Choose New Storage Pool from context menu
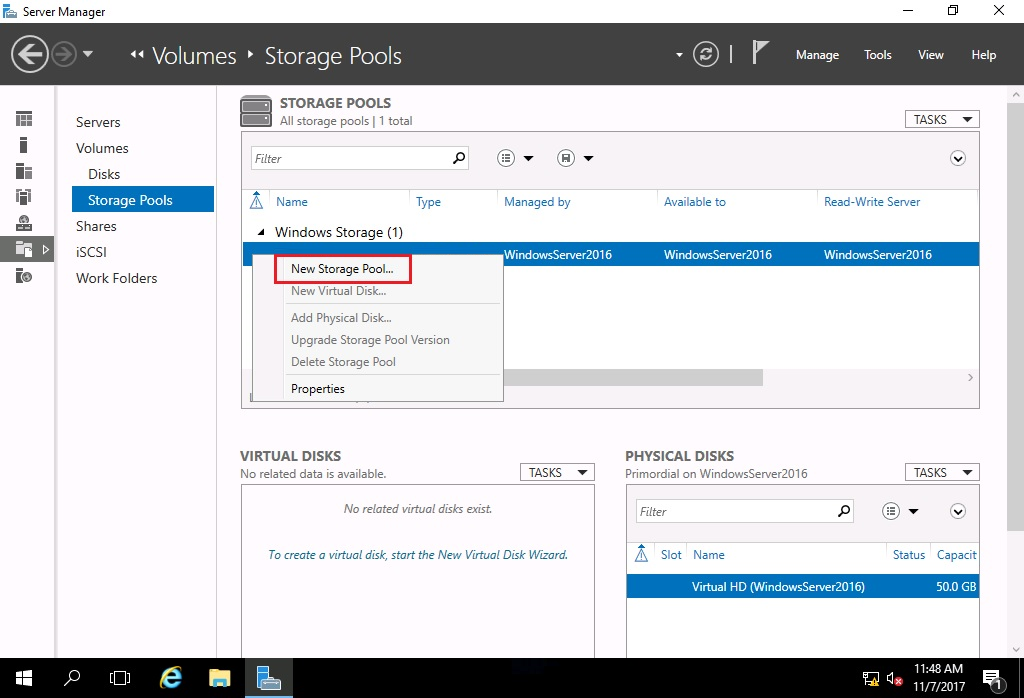The image size is (1024, 698). point(342,269)
